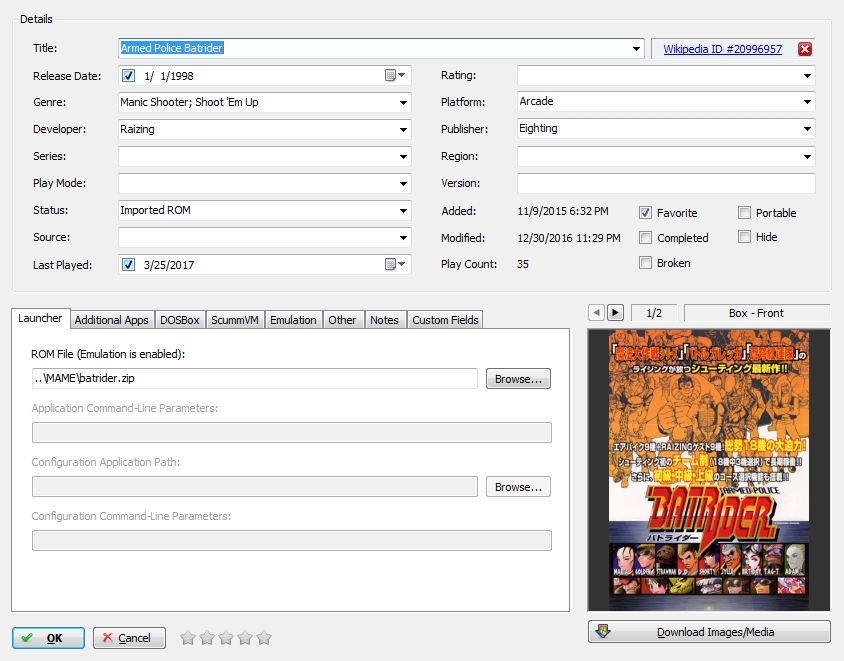Click the Version input field

click(666, 184)
